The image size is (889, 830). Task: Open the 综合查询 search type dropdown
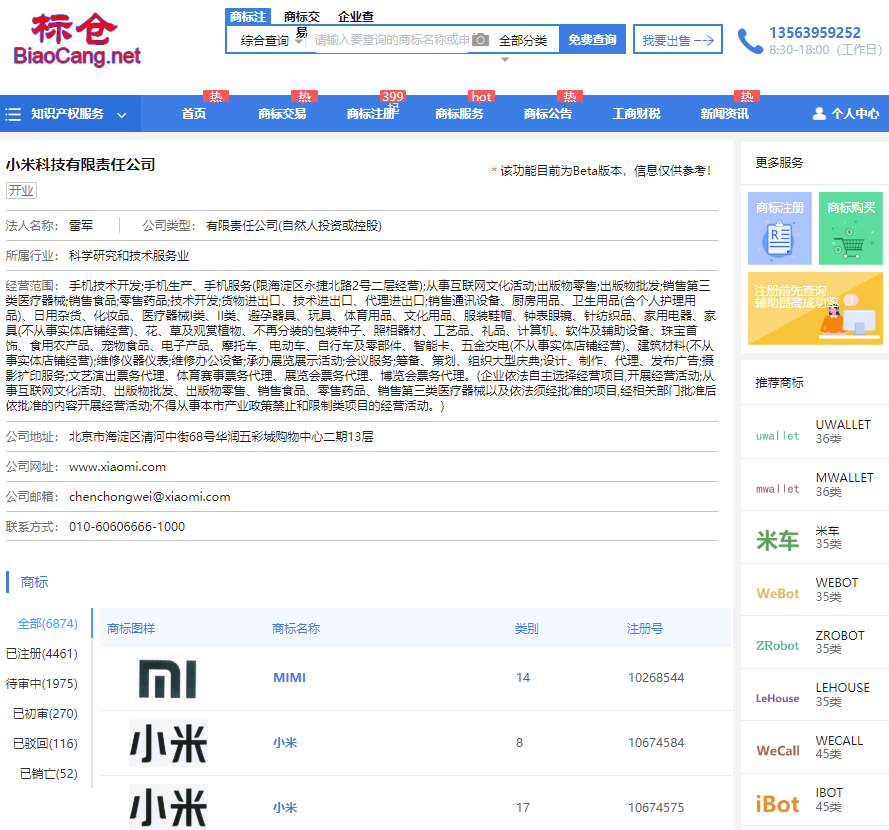click(x=270, y=41)
